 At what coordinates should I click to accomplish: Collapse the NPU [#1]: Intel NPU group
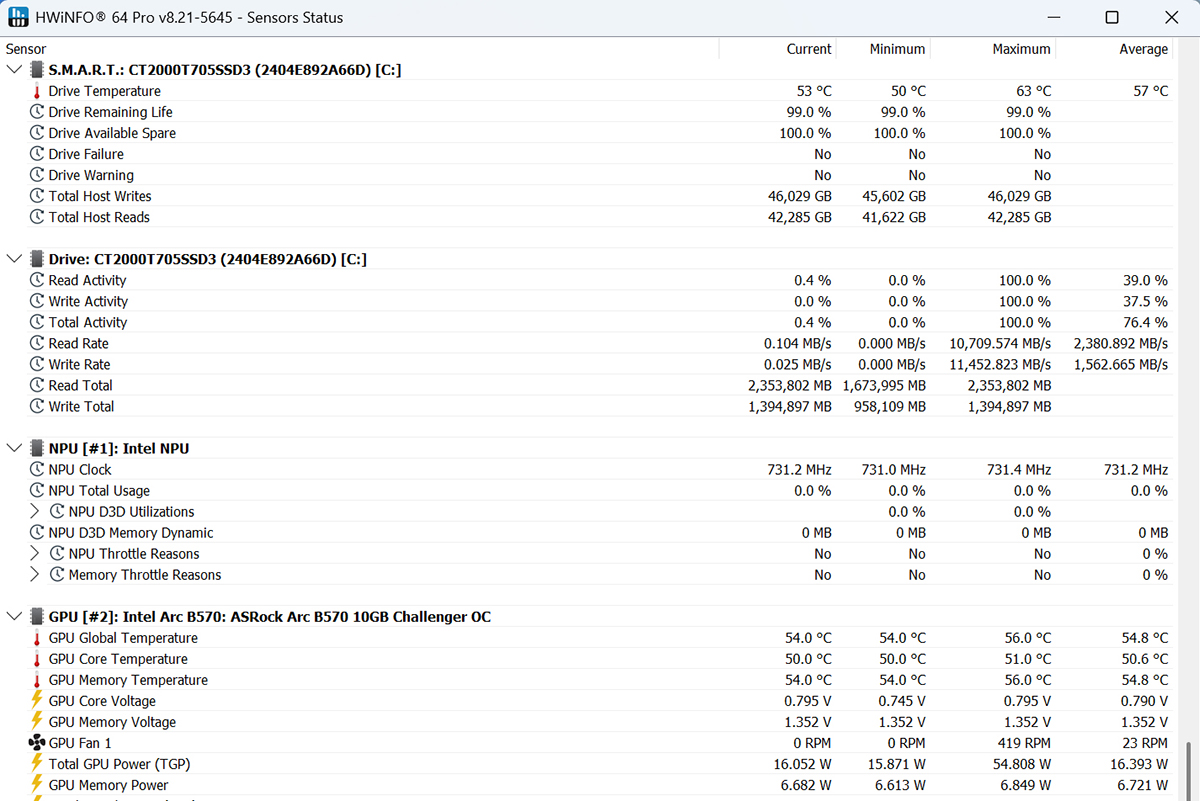pos(14,448)
